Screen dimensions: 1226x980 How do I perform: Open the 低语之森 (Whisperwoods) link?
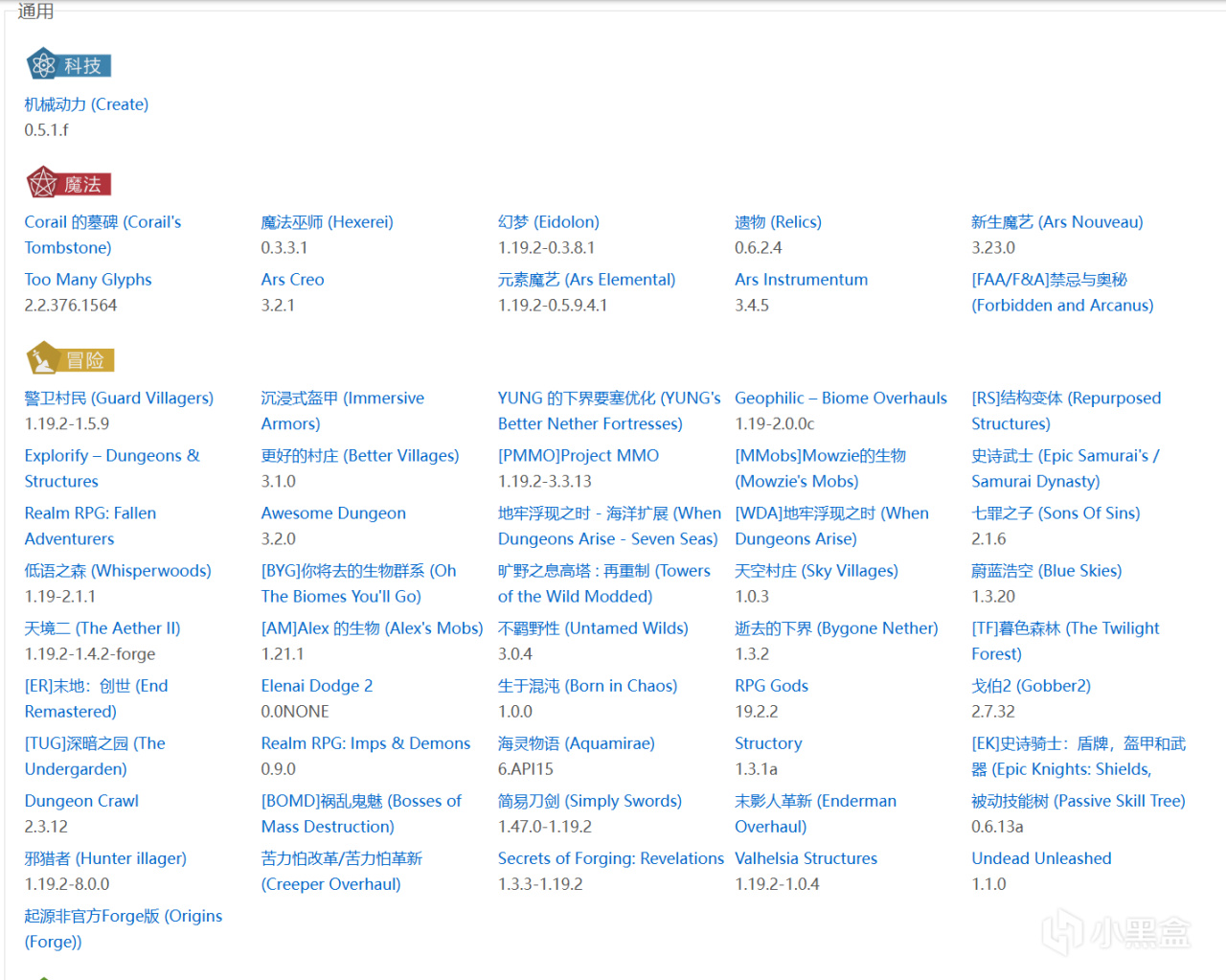(118, 571)
